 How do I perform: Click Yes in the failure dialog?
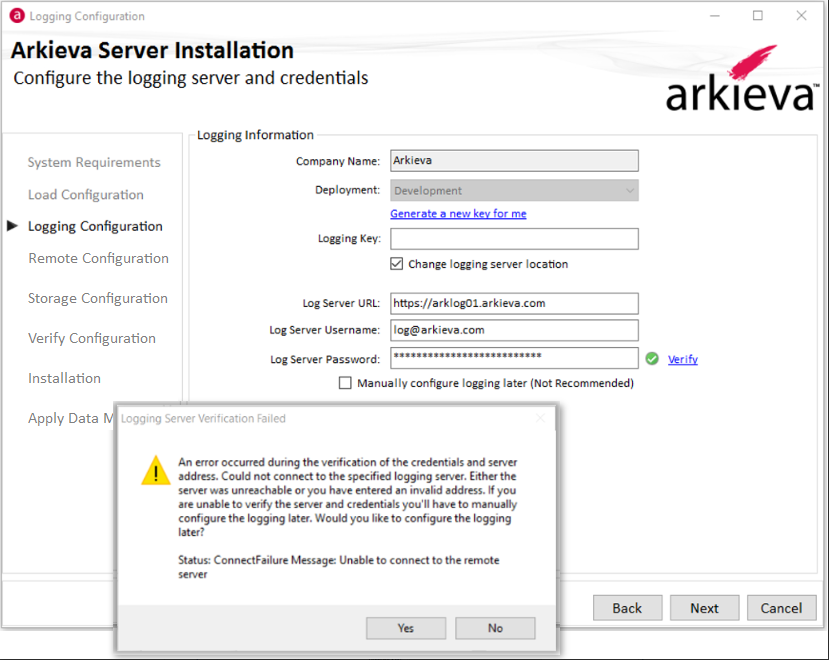[406, 628]
